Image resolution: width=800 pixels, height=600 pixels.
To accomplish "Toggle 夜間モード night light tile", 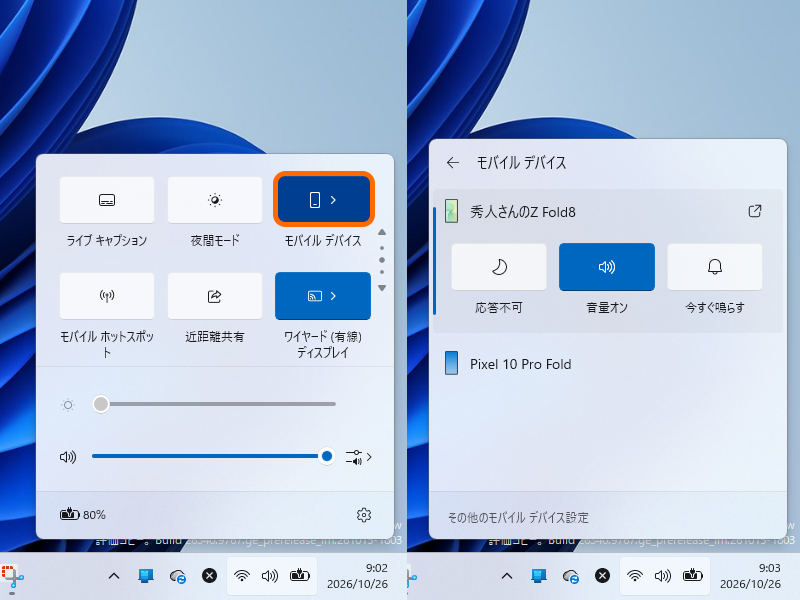I will click(215, 199).
